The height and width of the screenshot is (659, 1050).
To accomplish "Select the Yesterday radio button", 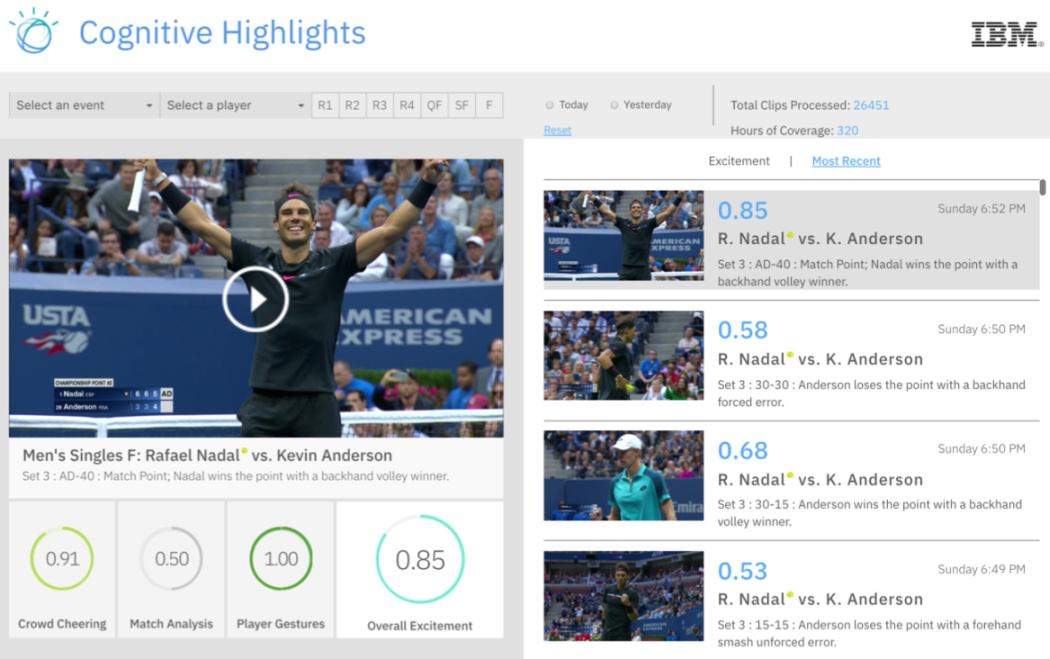I will point(614,105).
